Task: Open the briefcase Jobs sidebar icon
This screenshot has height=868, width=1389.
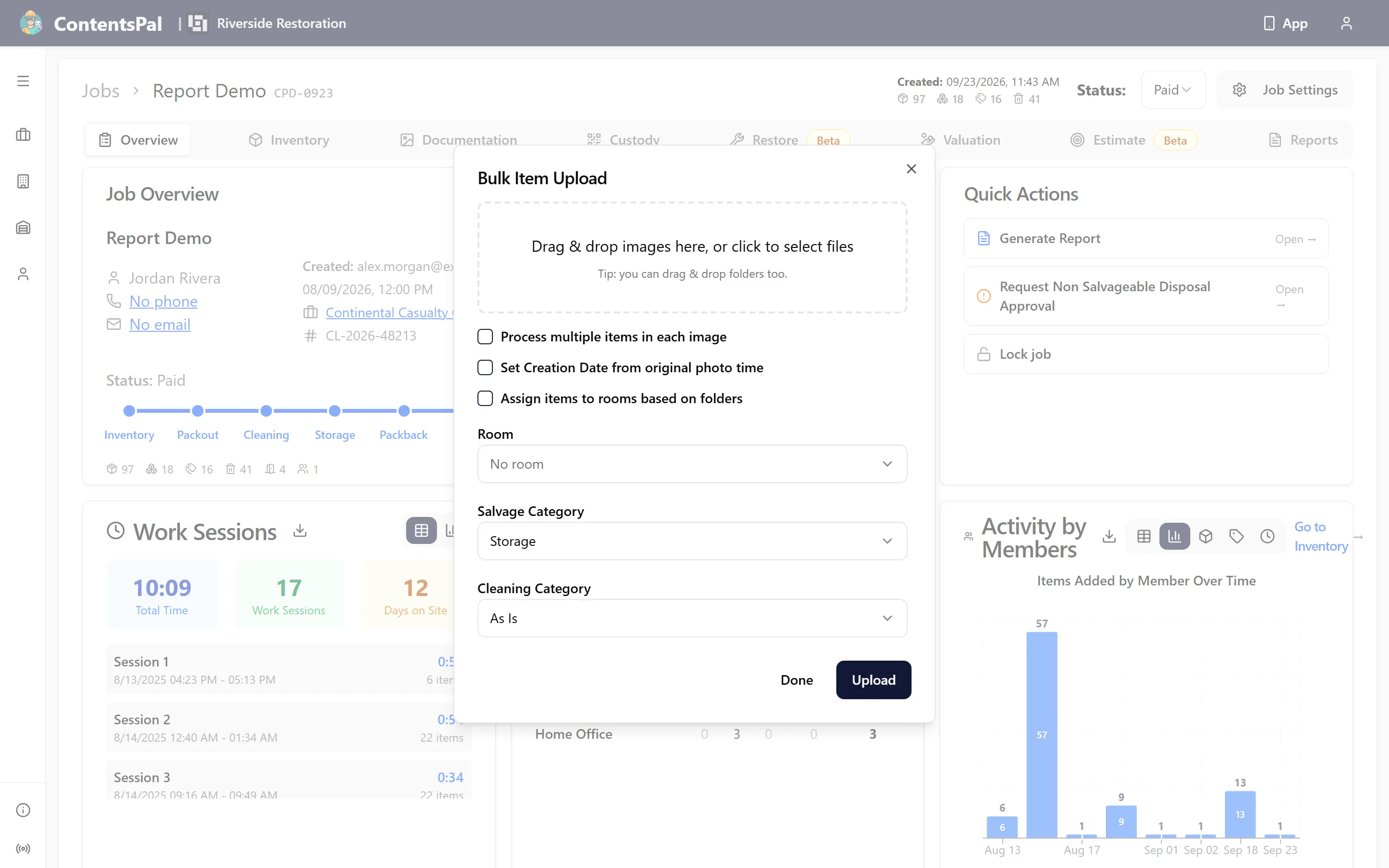Action: pos(23,135)
